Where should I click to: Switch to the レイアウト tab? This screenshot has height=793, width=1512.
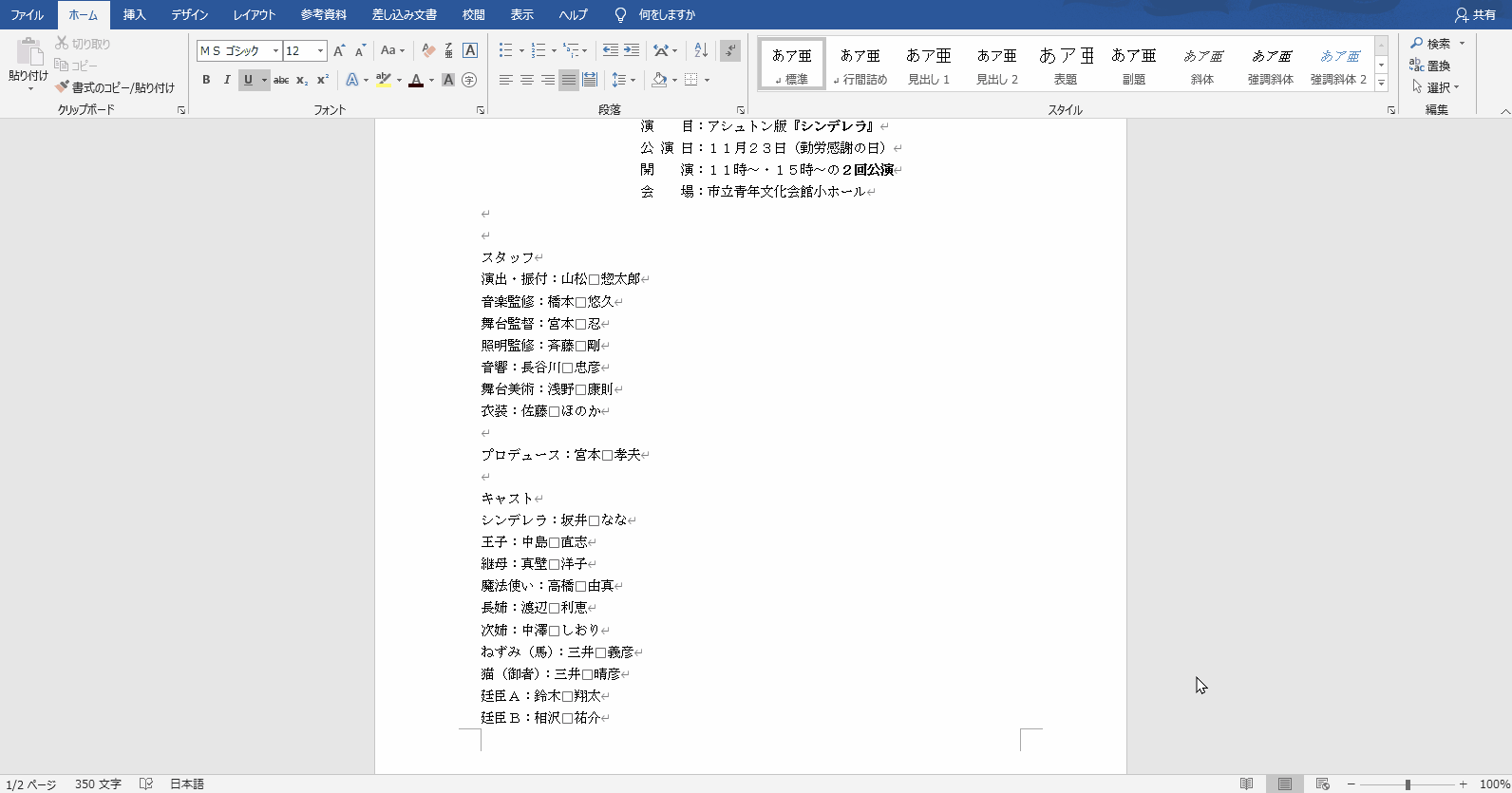coord(255,15)
